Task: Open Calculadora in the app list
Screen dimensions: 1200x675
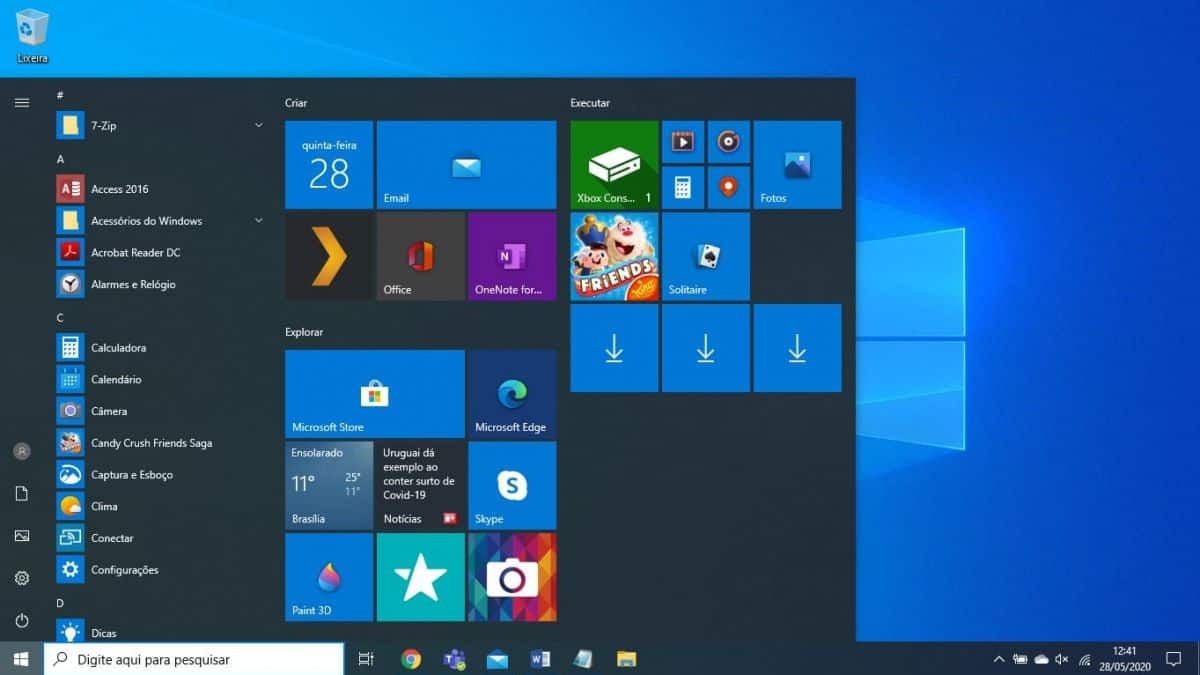Action: tap(161, 347)
